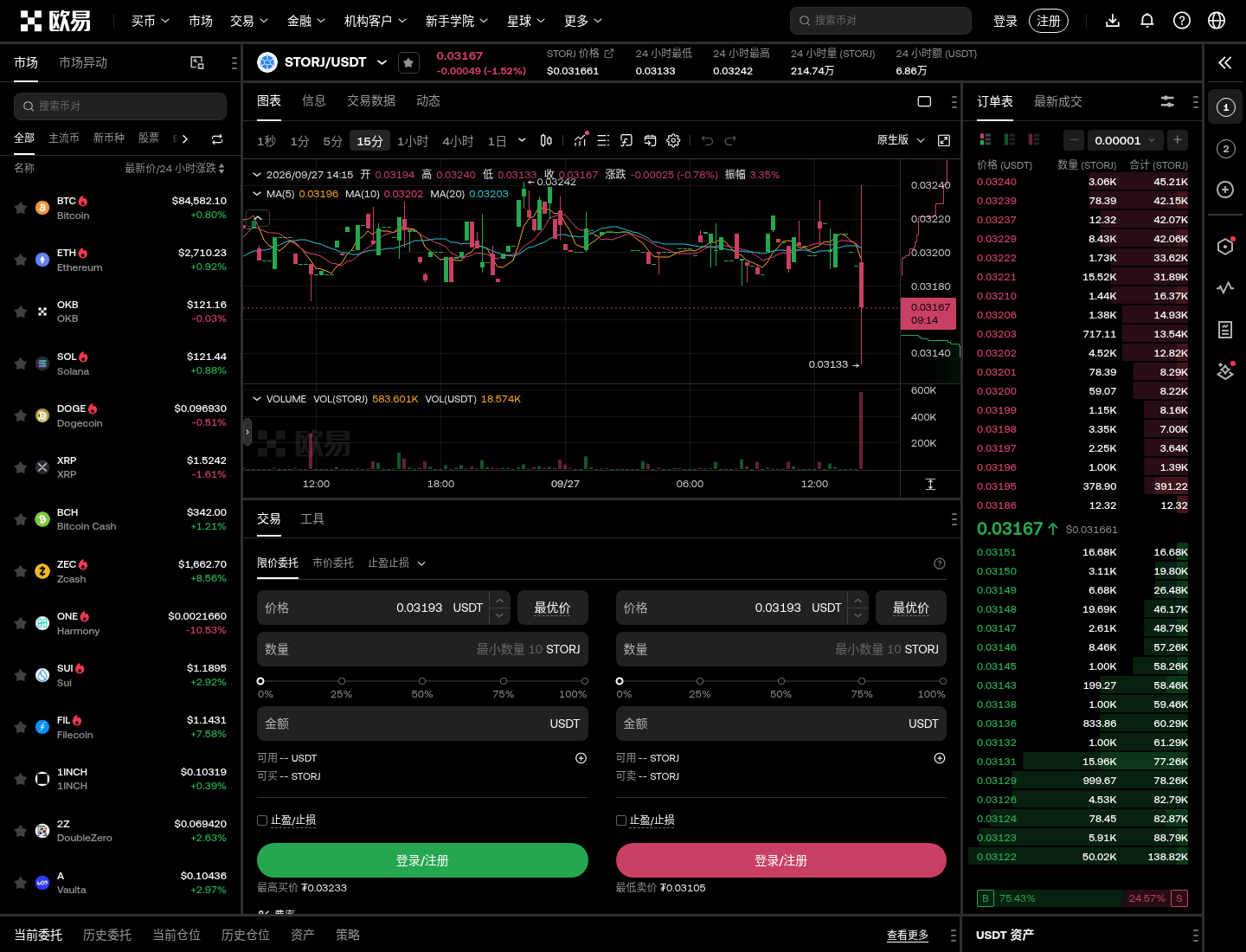The height and width of the screenshot is (952, 1246).
Task: Expand the 止盈止损 order type dropdown
Action: point(397,563)
